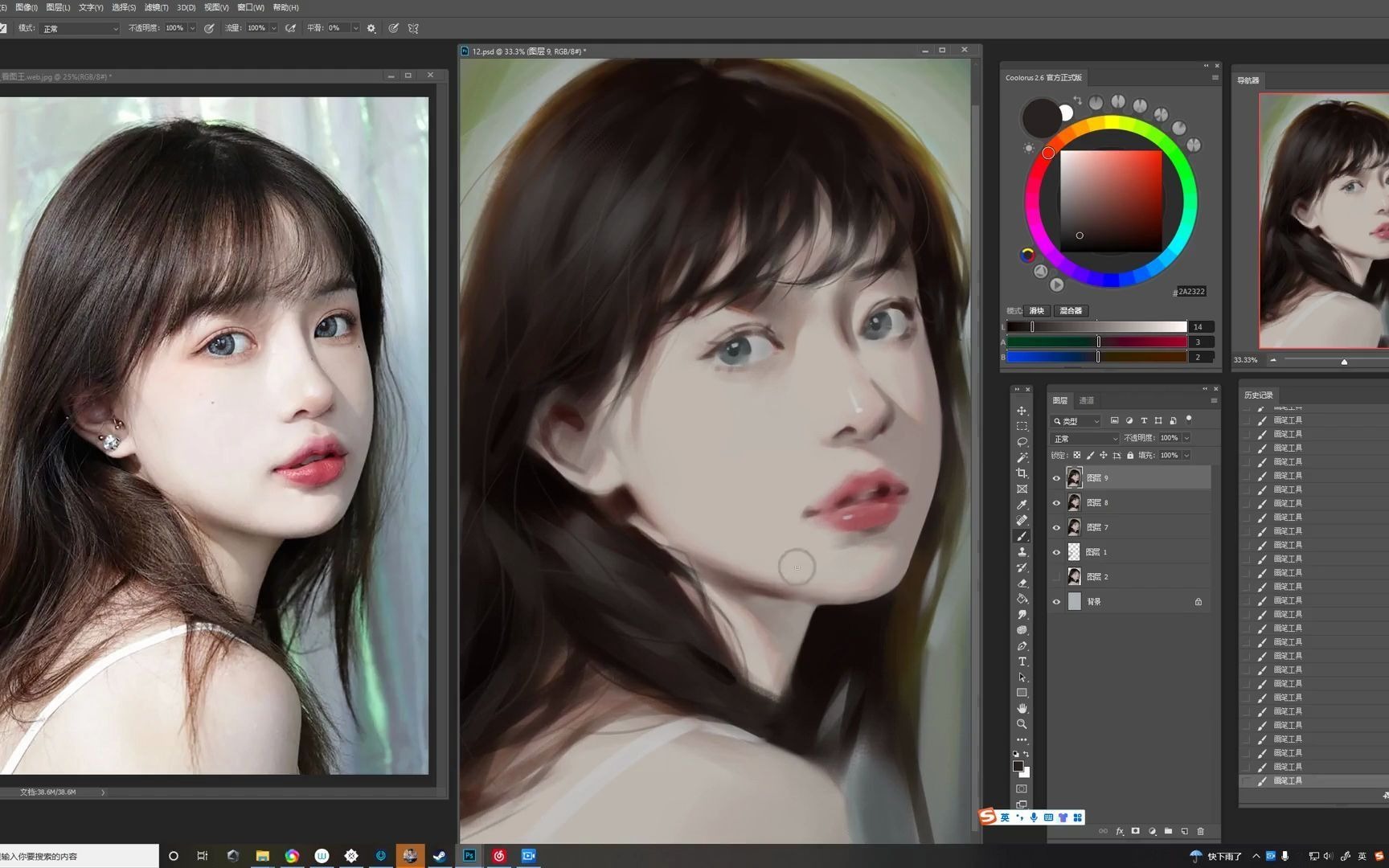The height and width of the screenshot is (868, 1389).
Task: Toggle visibility of 图层 9
Action: pos(1056,478)
